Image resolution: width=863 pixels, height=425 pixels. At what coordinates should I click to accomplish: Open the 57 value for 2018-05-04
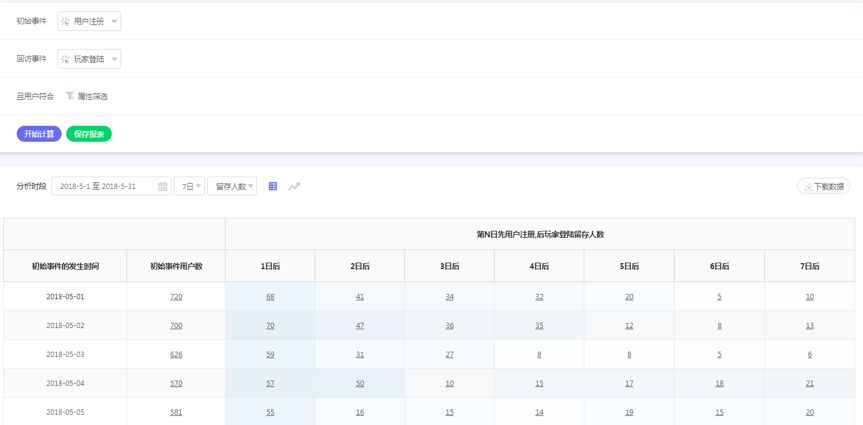click(270, 383)
